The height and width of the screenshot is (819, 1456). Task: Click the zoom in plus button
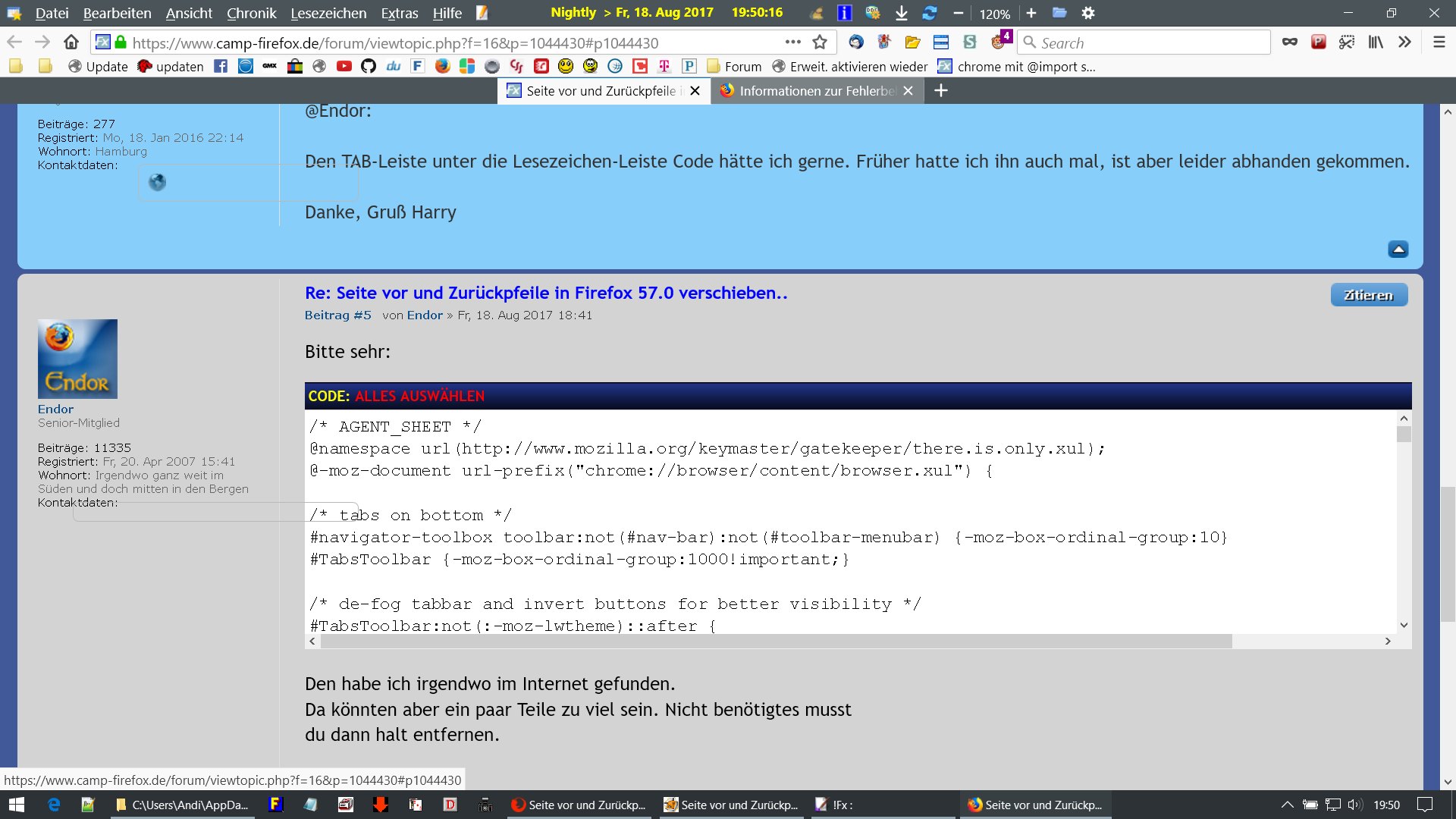click(1031, 13)
